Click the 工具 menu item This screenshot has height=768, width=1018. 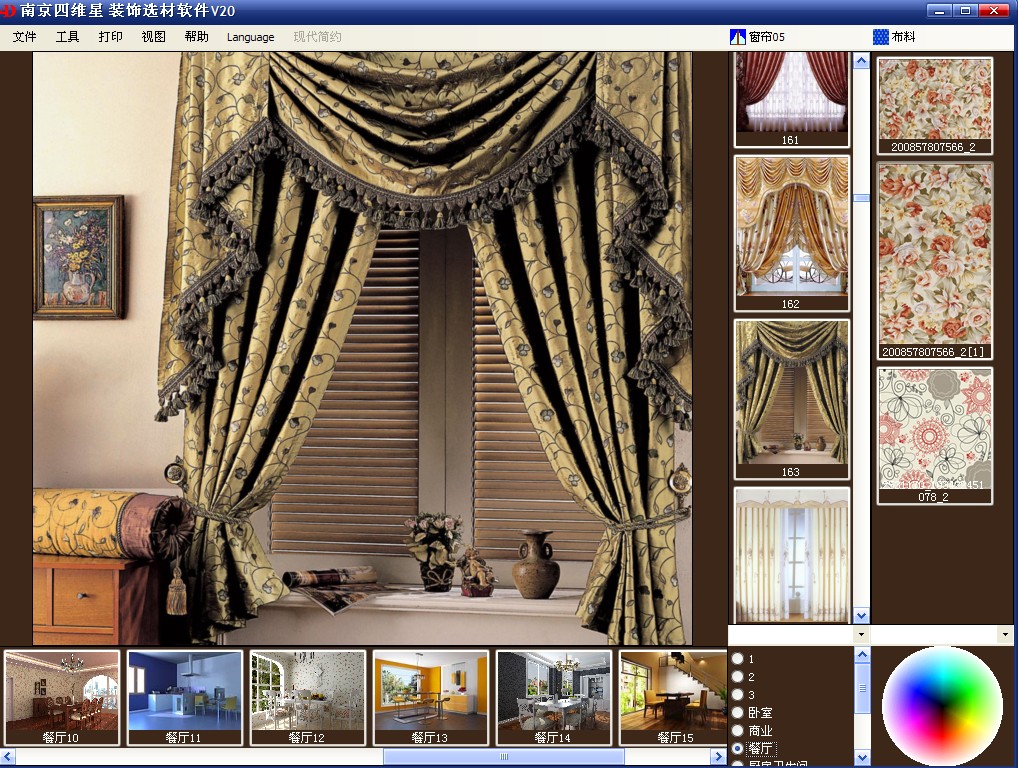(68, 37)
